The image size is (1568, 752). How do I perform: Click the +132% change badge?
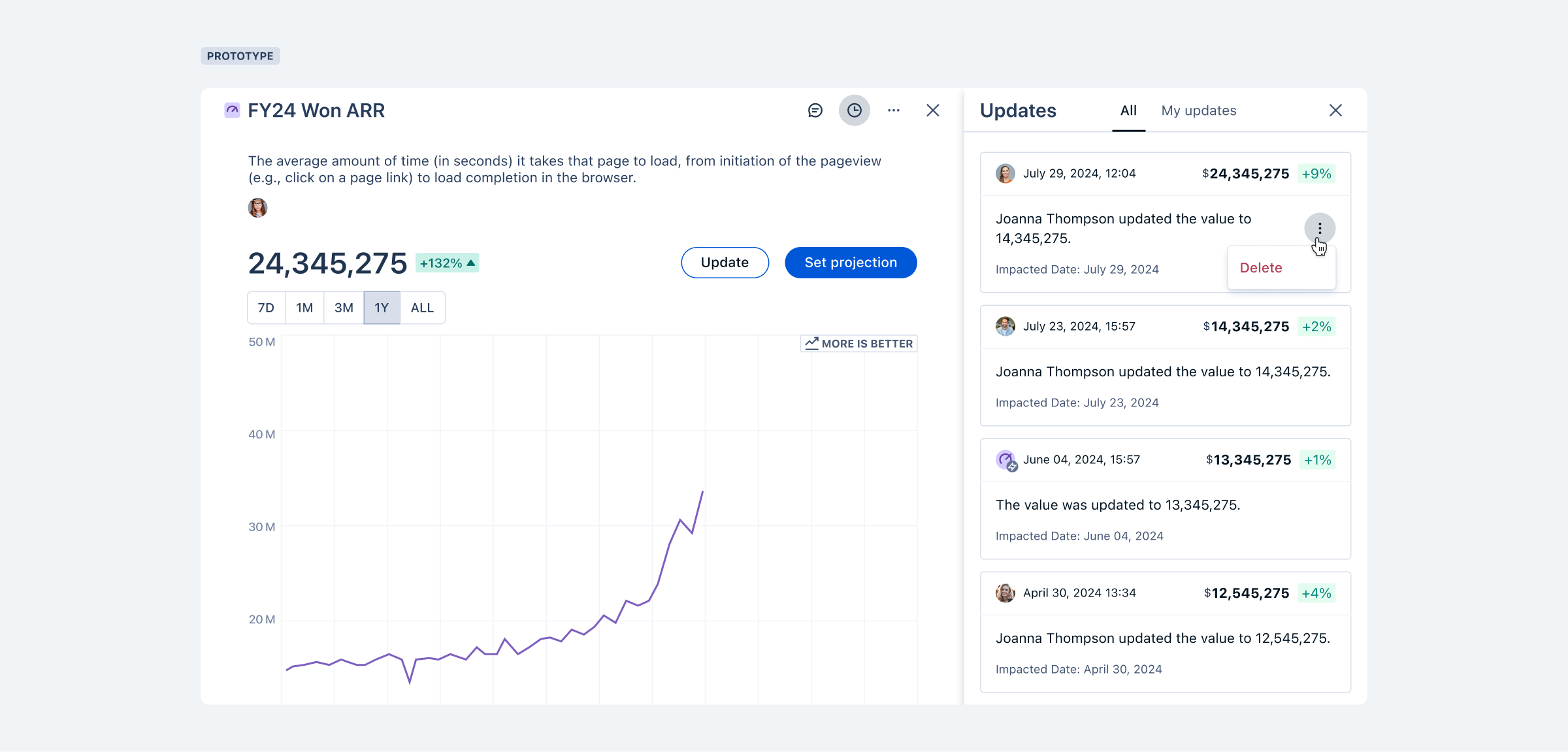point(447,263)
